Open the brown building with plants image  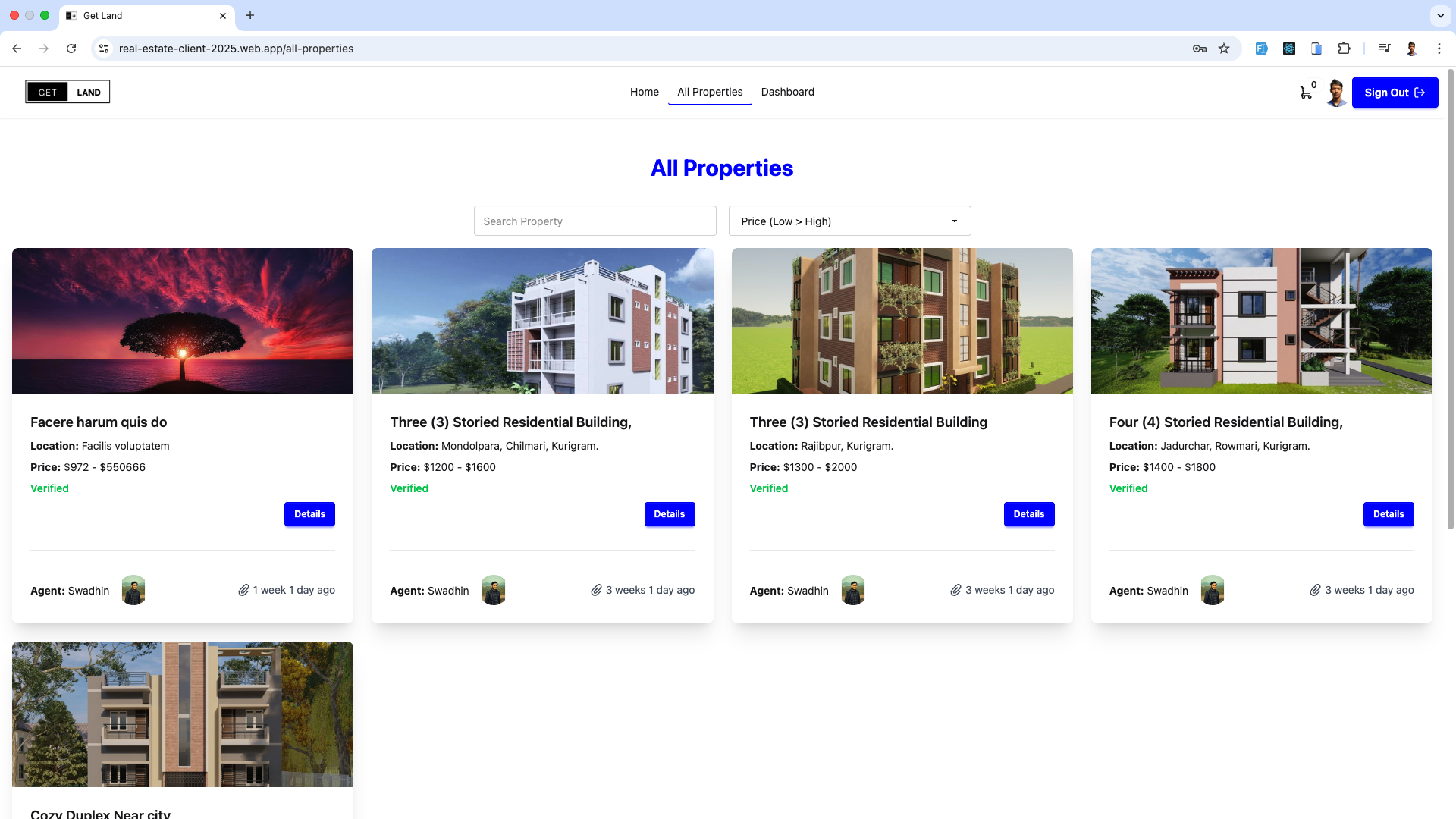pyautogui.click(x=902, y=321)
